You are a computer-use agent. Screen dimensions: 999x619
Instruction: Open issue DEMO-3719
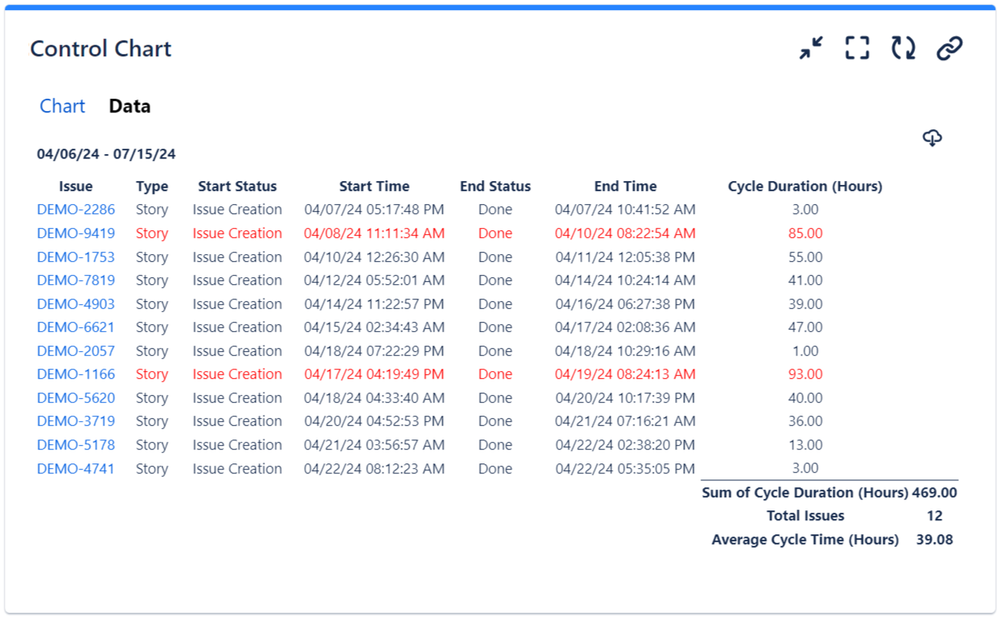pyautogui.click(x=76, y=421)
